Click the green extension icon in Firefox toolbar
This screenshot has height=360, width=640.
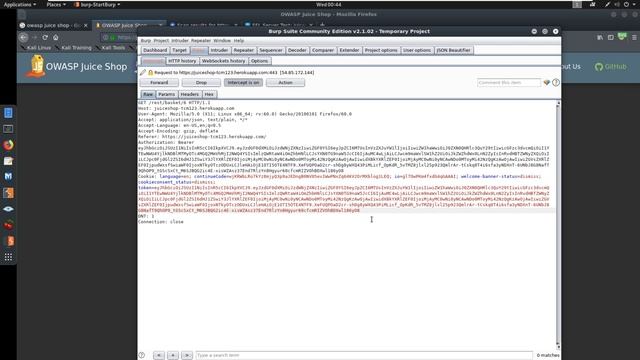click(x=622, y=37)
